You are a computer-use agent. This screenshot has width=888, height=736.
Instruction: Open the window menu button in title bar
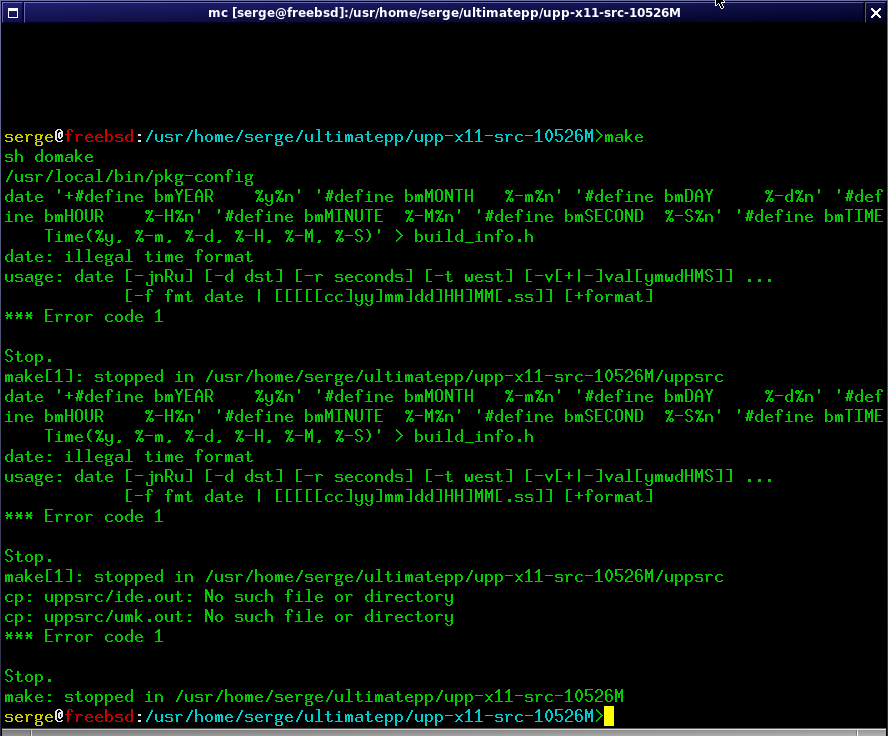[x=11, y=11]
